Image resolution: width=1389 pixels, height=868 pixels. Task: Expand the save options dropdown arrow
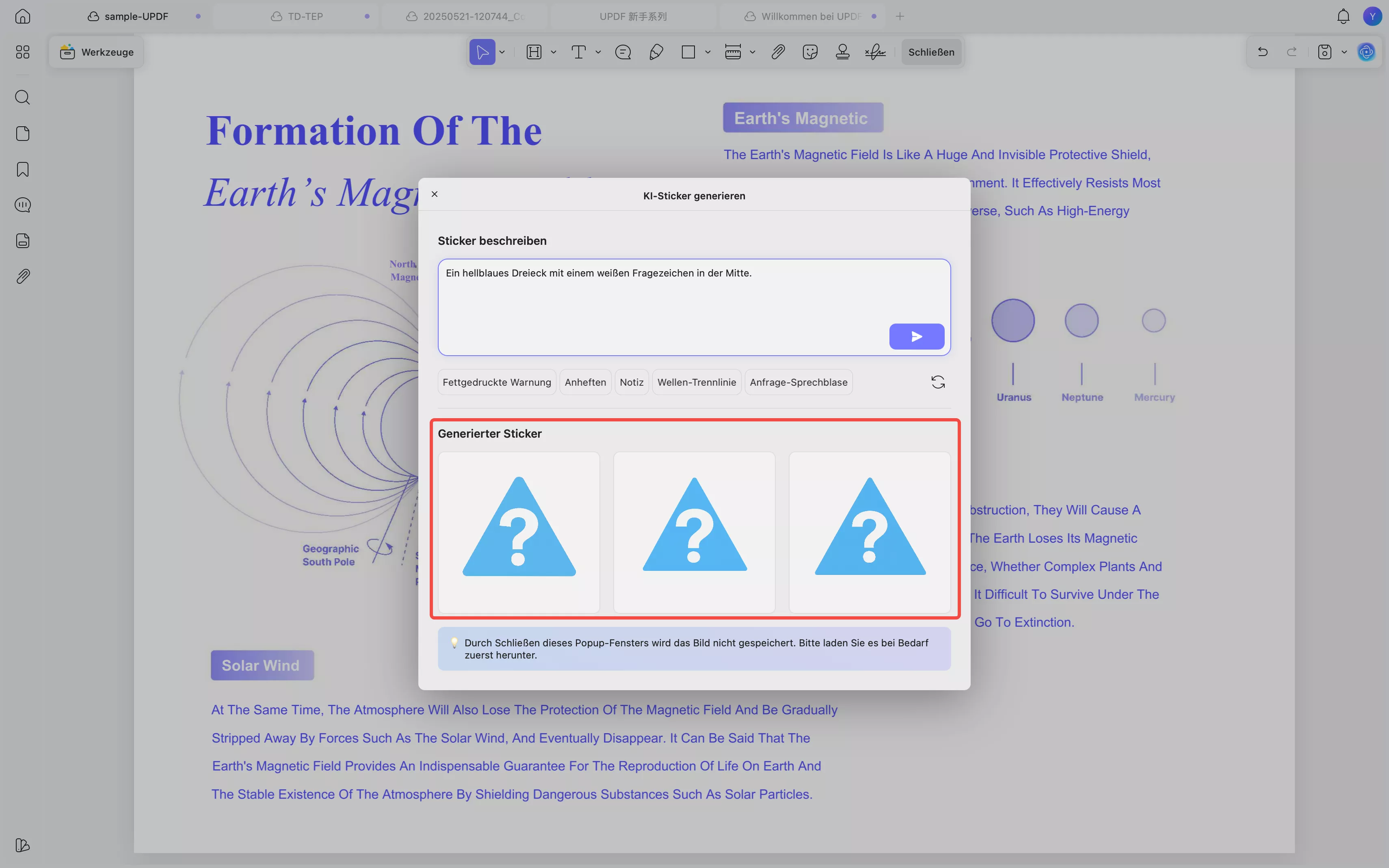(1344, 52)
